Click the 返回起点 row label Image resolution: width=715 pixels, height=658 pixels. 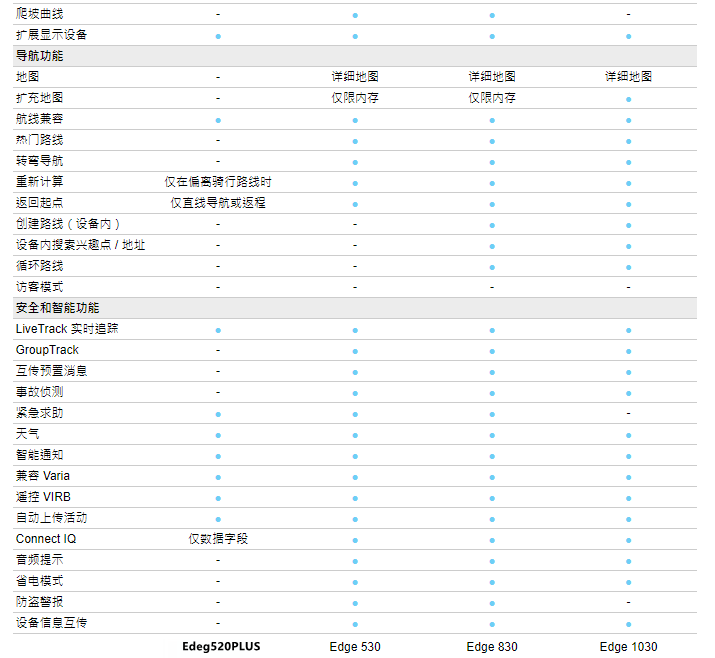[x=39, y=203]
